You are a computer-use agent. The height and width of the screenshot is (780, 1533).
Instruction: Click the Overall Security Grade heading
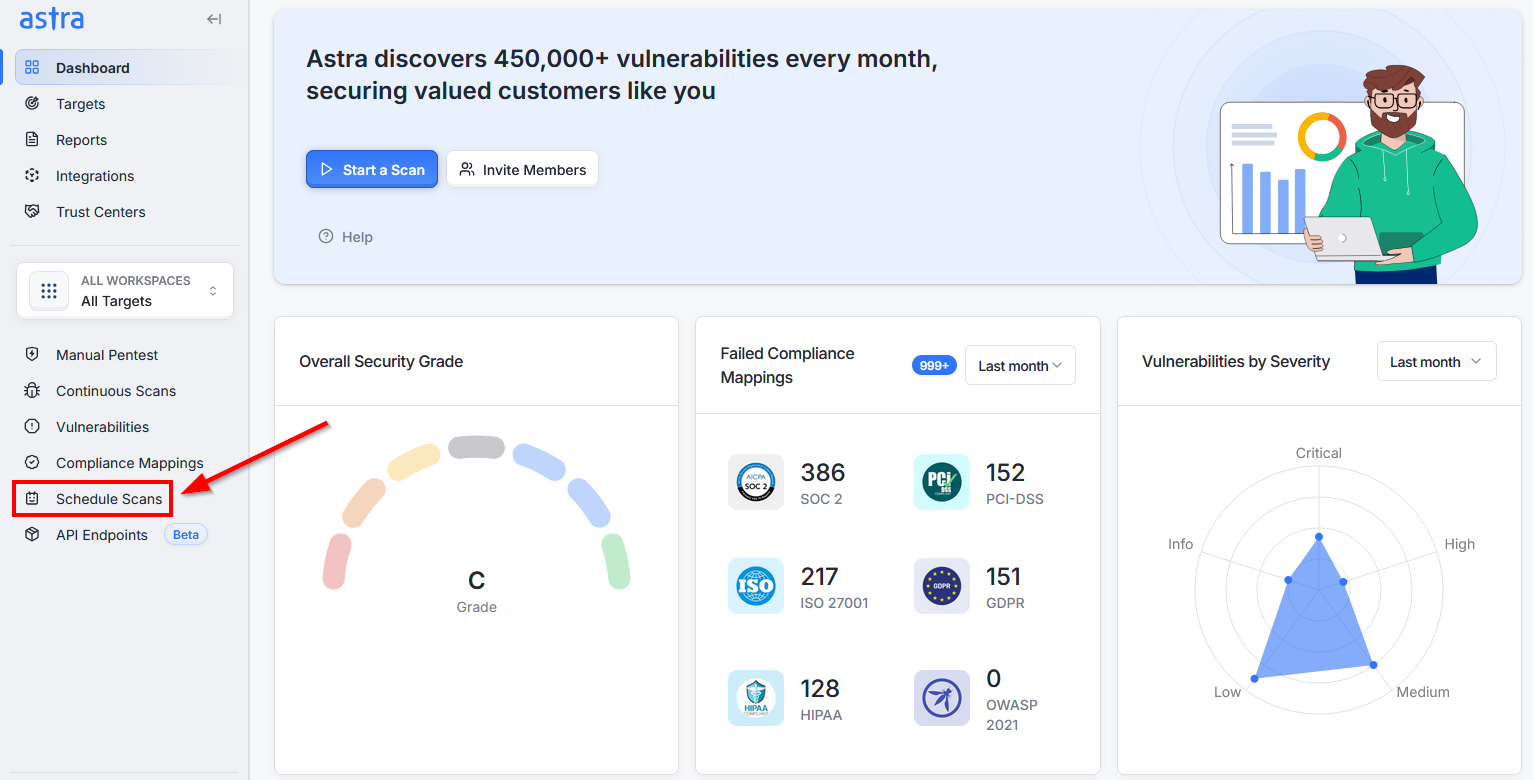point(381,361)
